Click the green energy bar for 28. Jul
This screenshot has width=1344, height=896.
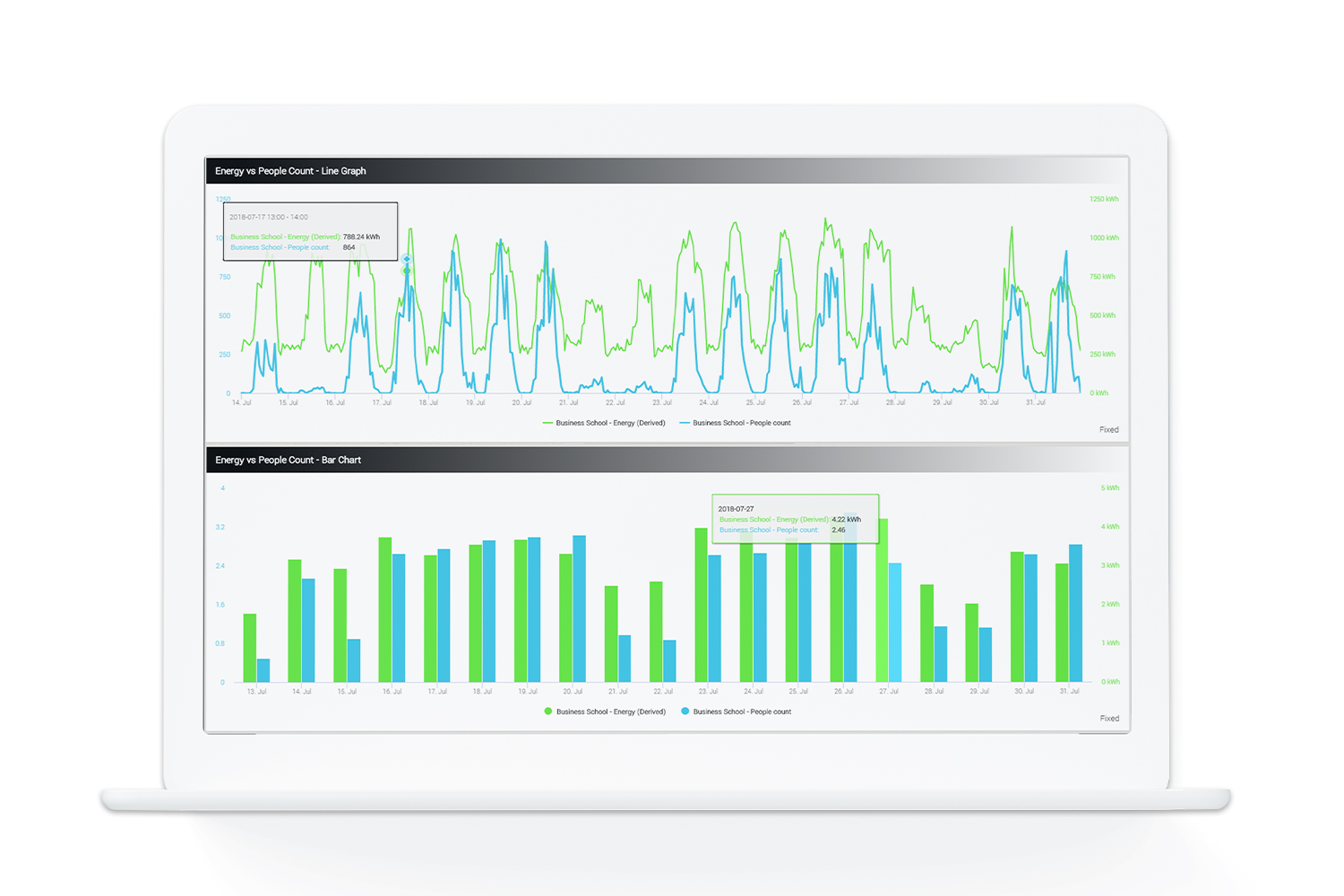[927, 633]
